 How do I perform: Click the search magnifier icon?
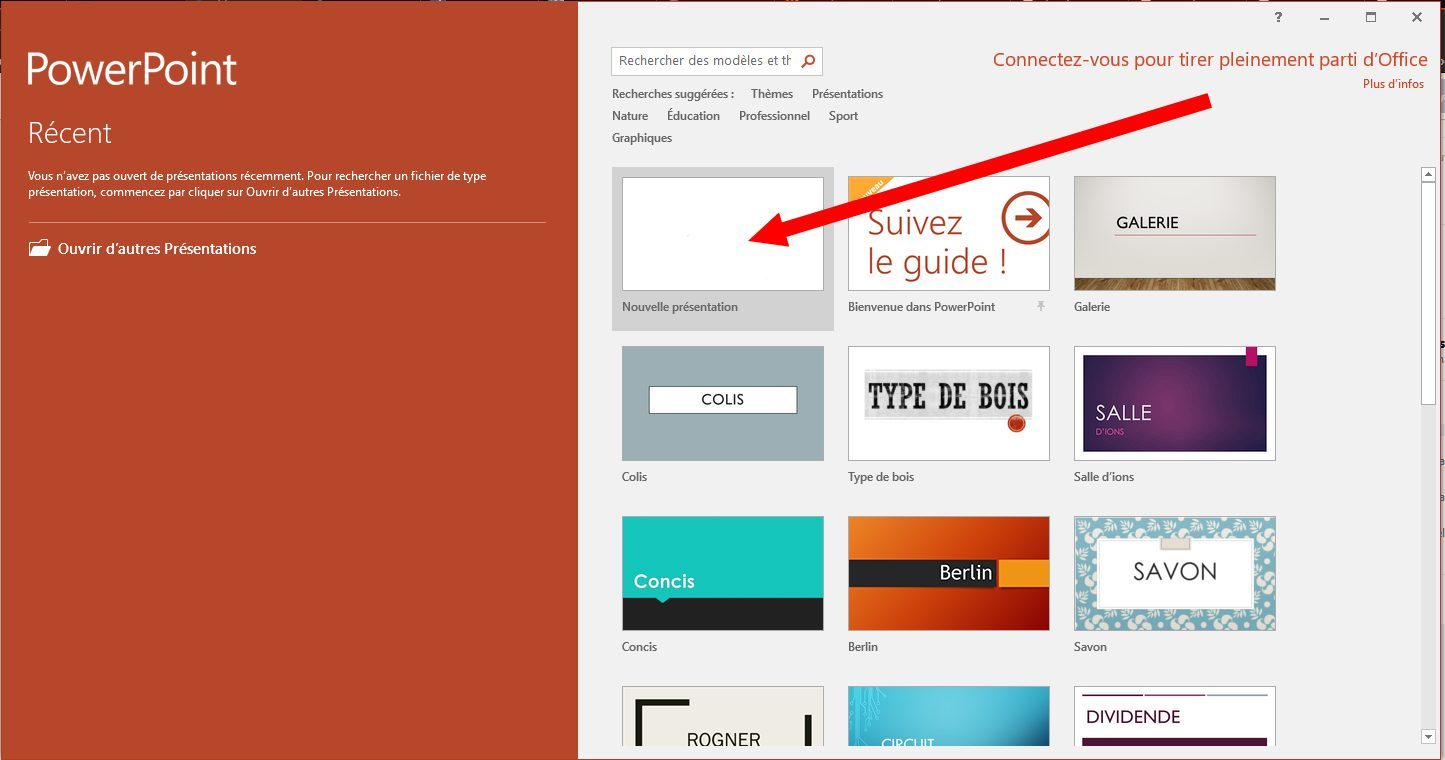809,61
